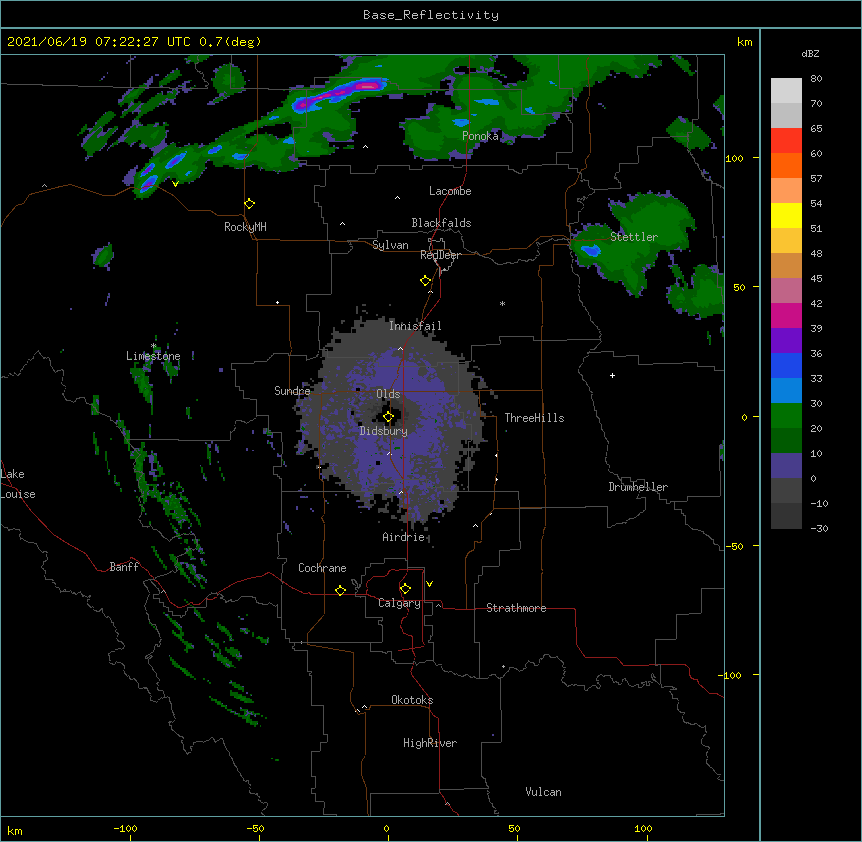Click the 33 value in the dBZ legend
The image size is (862, 842).
coord(816,379)
